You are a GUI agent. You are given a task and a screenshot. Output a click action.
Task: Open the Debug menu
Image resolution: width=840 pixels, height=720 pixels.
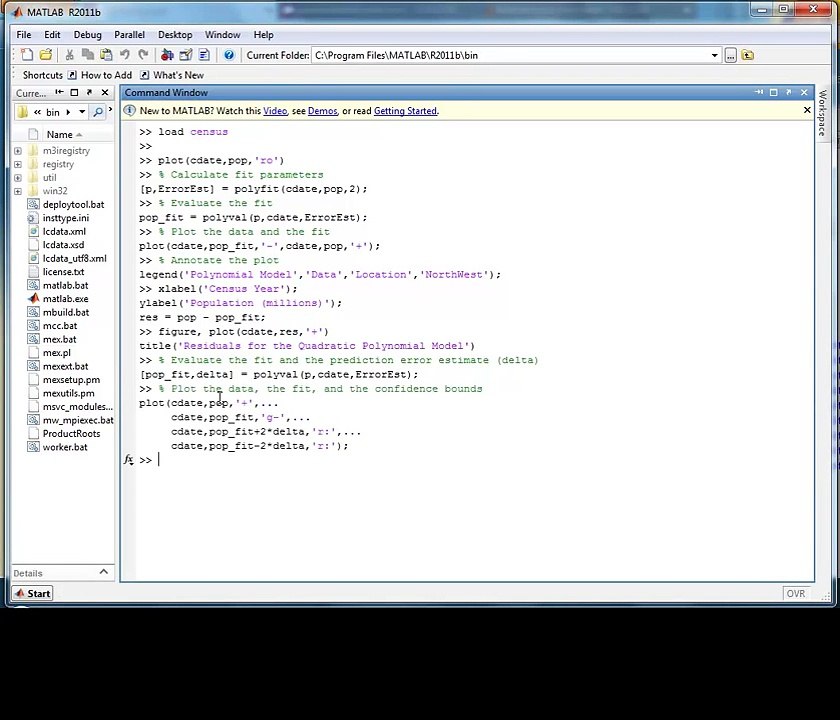(87, 35)
